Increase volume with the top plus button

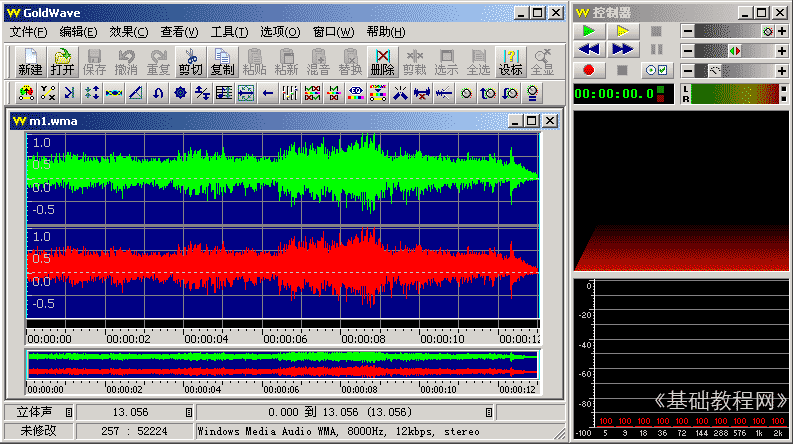click(x=782, y=31)
